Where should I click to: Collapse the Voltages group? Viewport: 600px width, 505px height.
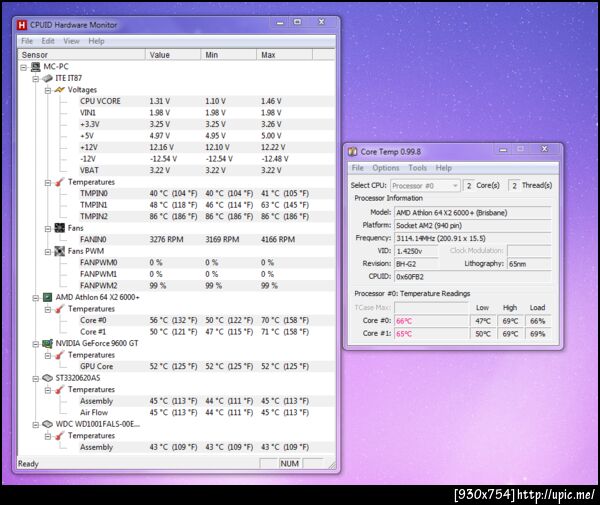tap(48, 91)
